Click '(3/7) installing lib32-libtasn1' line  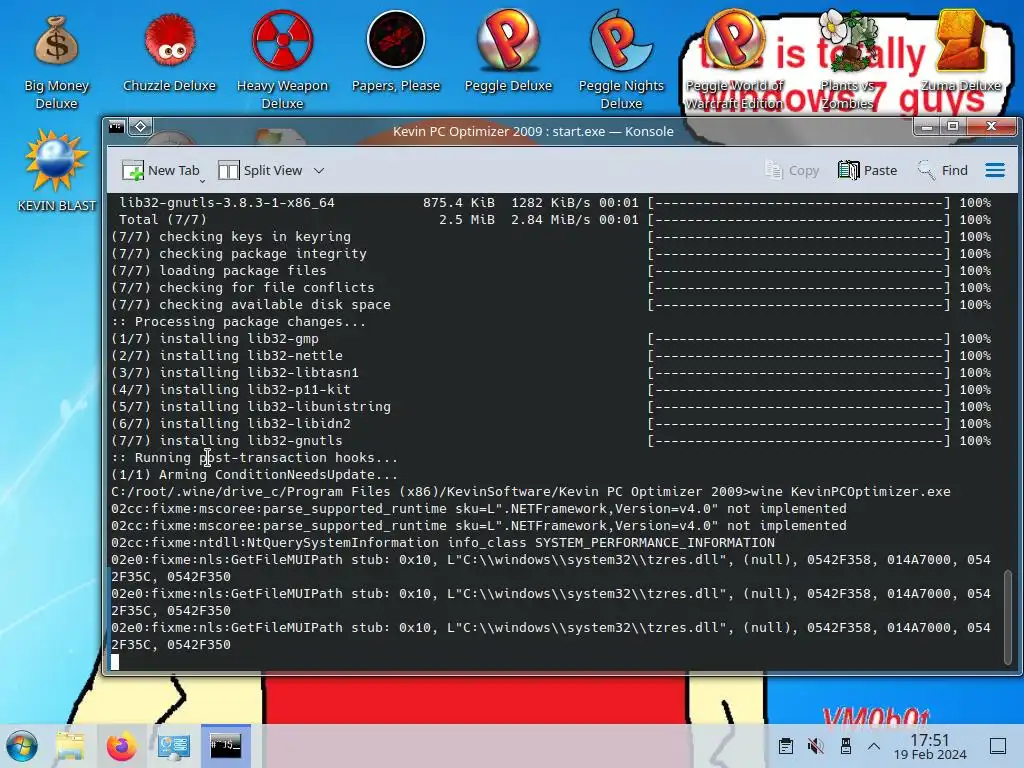pos(234,373)
